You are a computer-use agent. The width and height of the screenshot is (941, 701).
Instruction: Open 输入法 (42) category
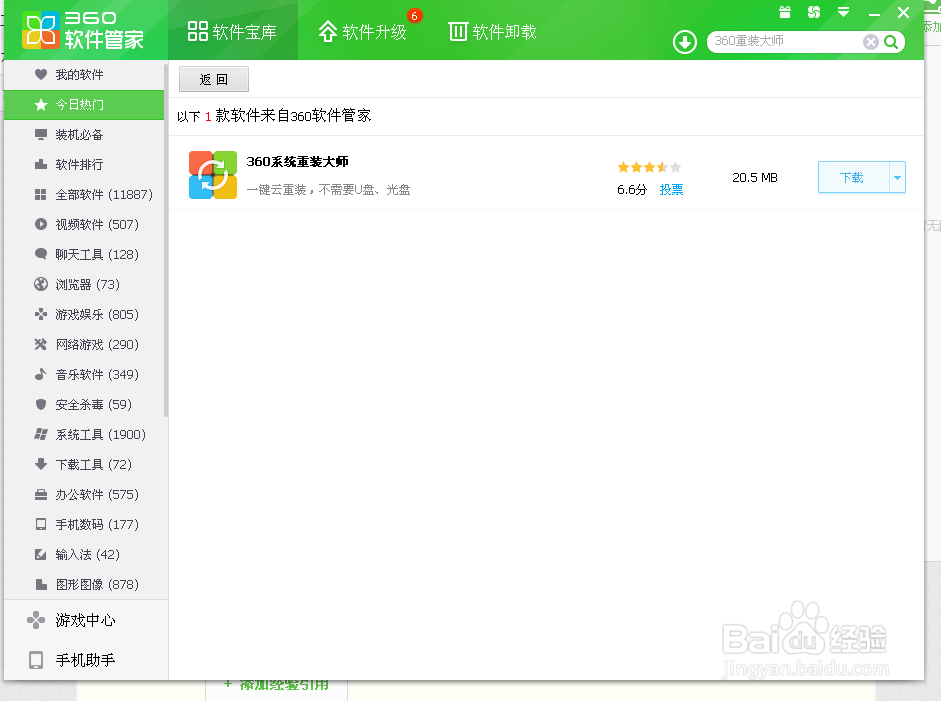pyautogui.click(x=84, y=555)
